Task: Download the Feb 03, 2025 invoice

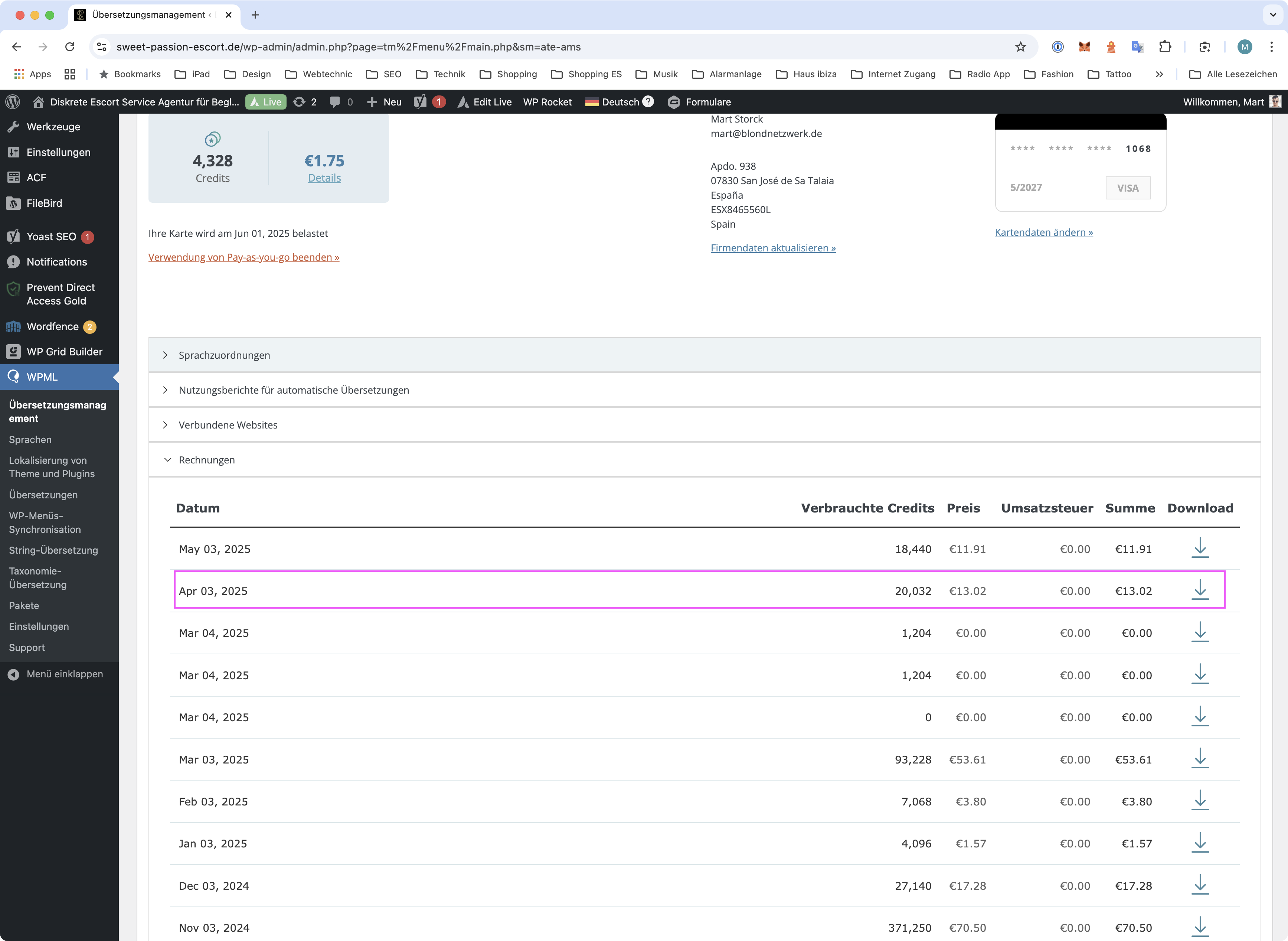Action: point(1200,801)
